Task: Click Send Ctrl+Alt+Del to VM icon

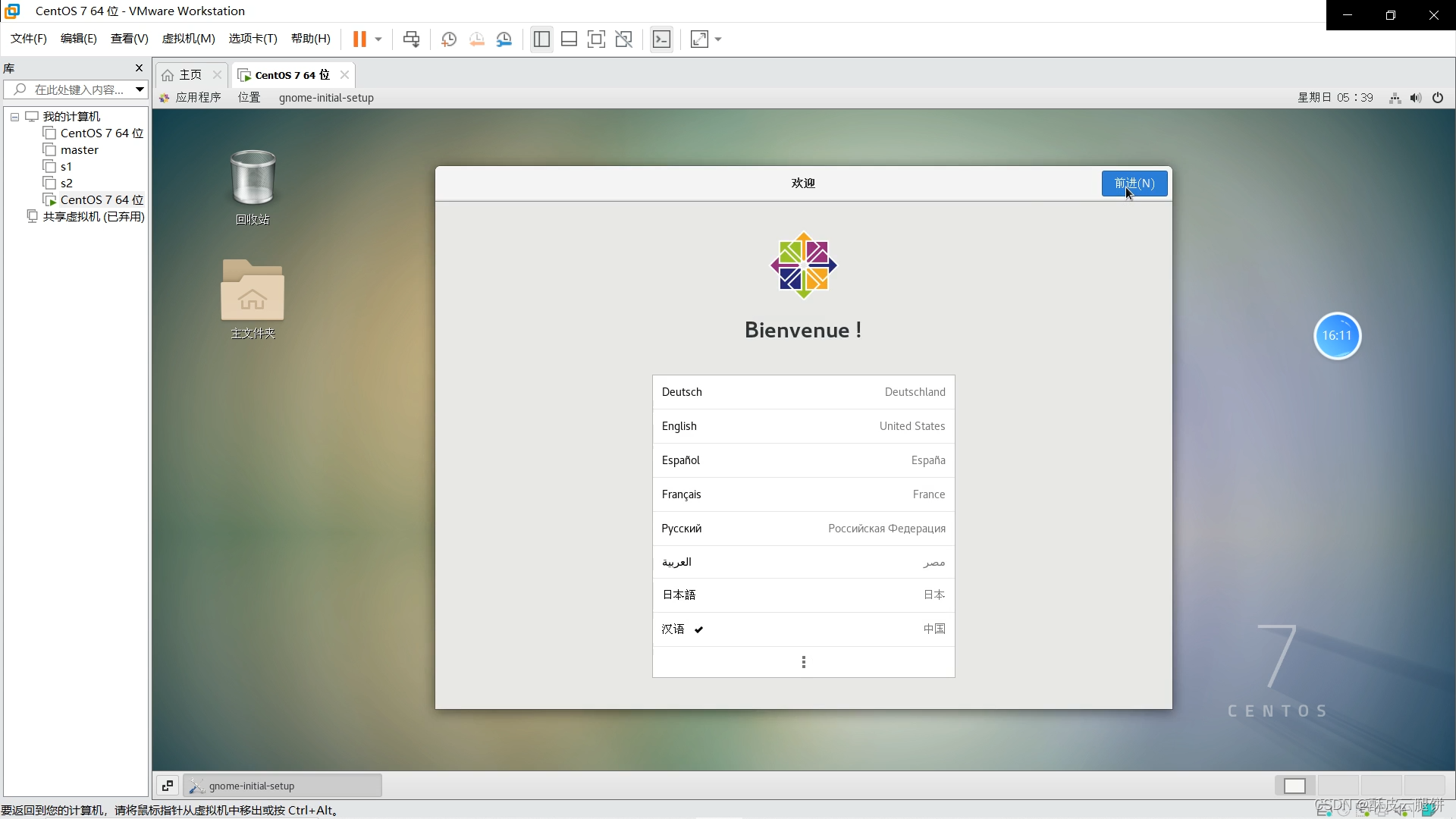Action: [x=411, y=39]
